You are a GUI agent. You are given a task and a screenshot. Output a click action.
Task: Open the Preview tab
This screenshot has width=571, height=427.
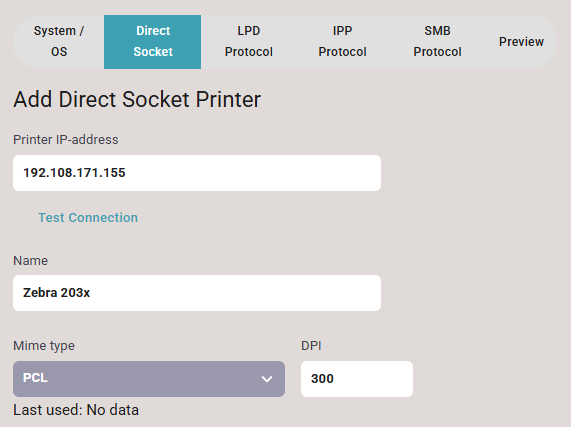coord(521,41)
